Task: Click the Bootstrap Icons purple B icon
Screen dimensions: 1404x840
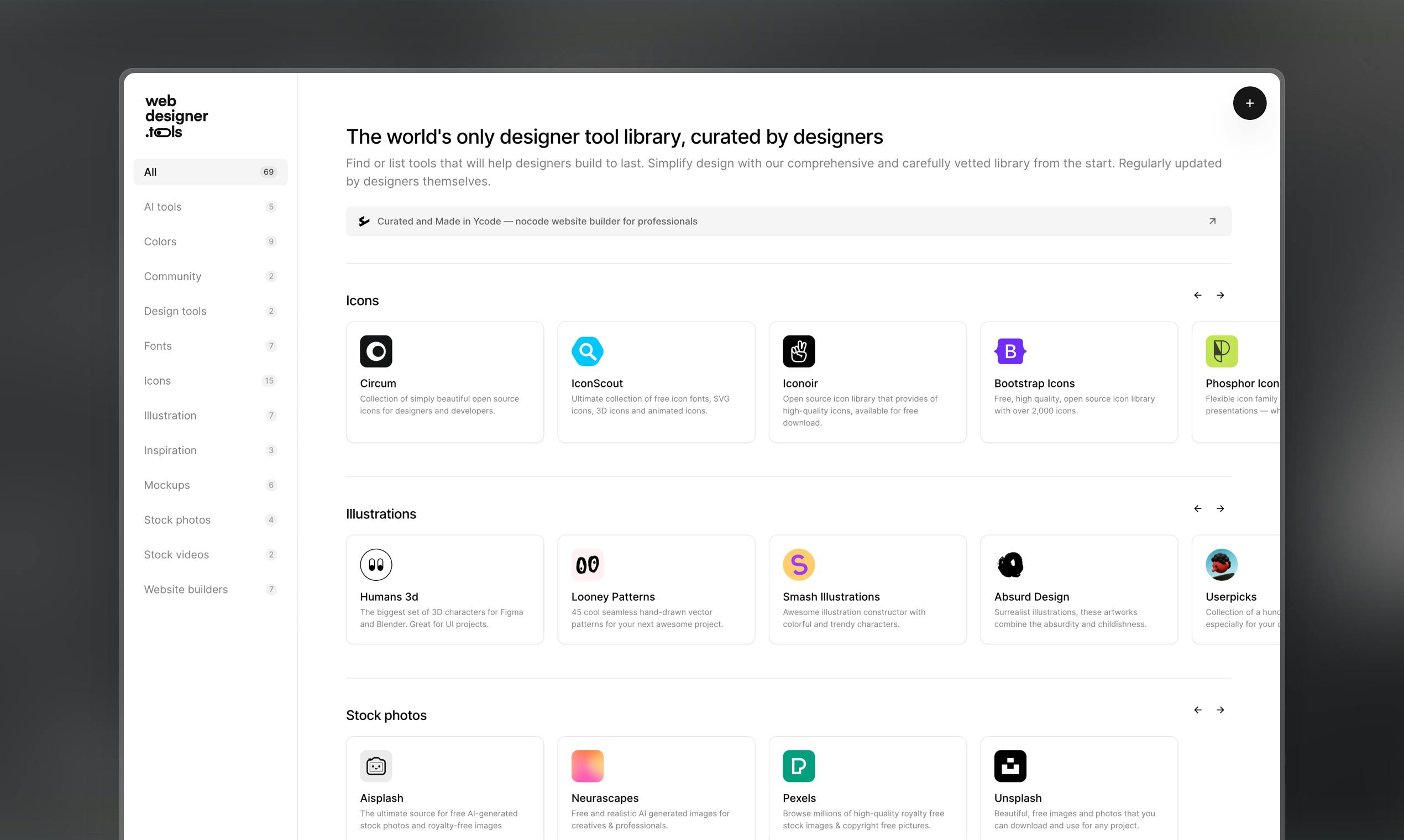Action: click(1010, 351)
